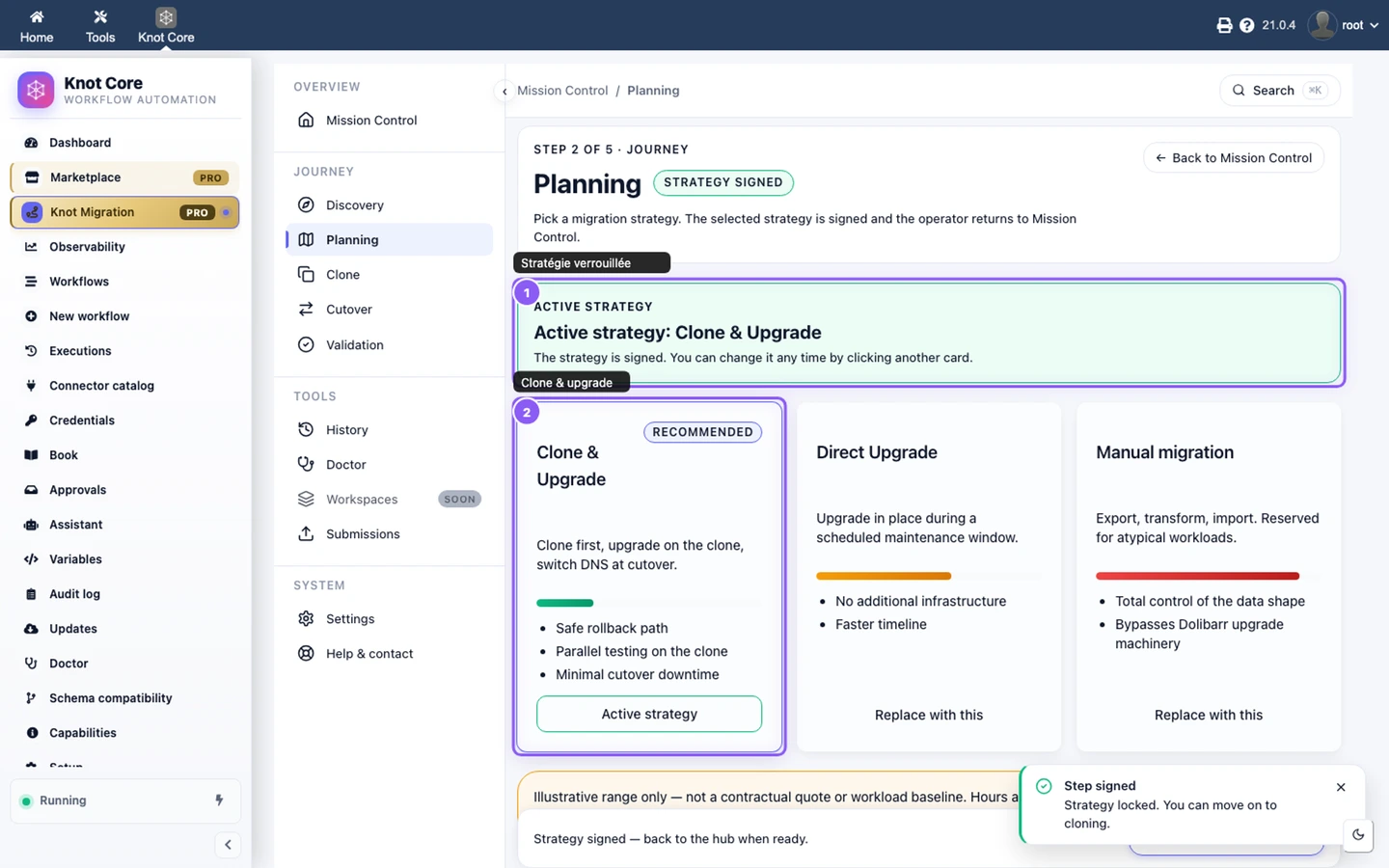Image resolution: width=1389 pixels, height=868 pixels.
Task: Click the Validation checkmark icon
Action: tap(306, 344)
